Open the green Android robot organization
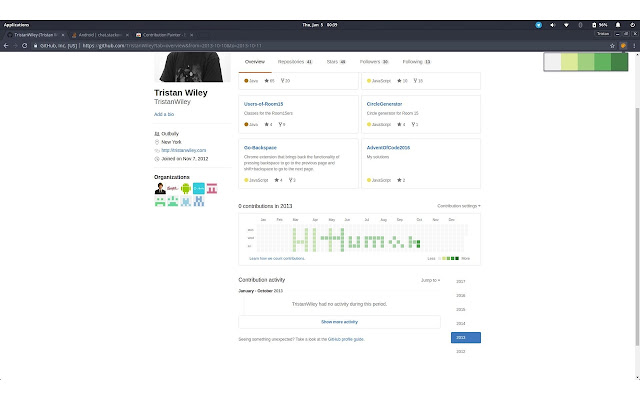This screenshot has width=640, height=400. point(186,188)
